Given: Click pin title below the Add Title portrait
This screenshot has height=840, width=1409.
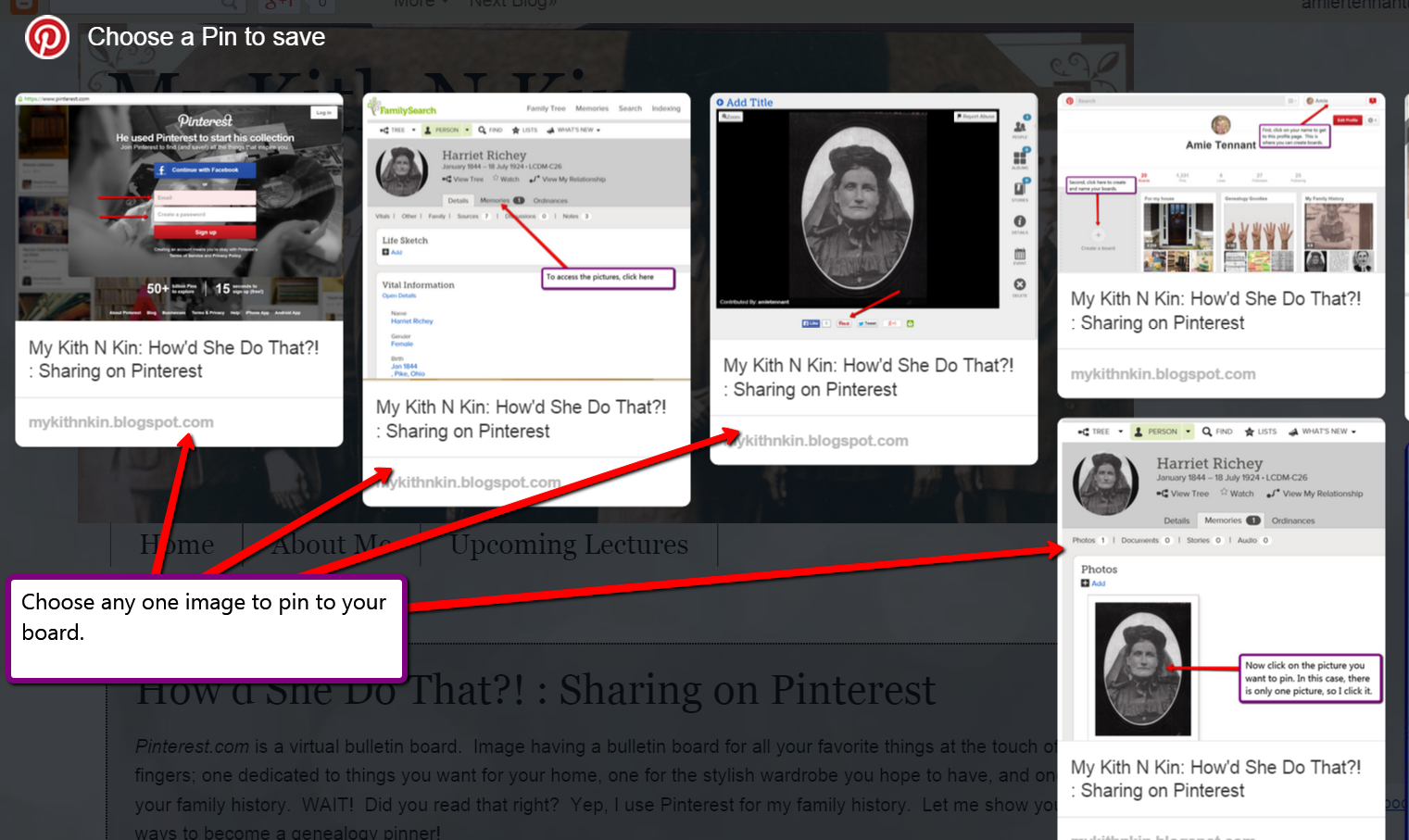Looking at the screenshot, I should (x=869, y=377).
